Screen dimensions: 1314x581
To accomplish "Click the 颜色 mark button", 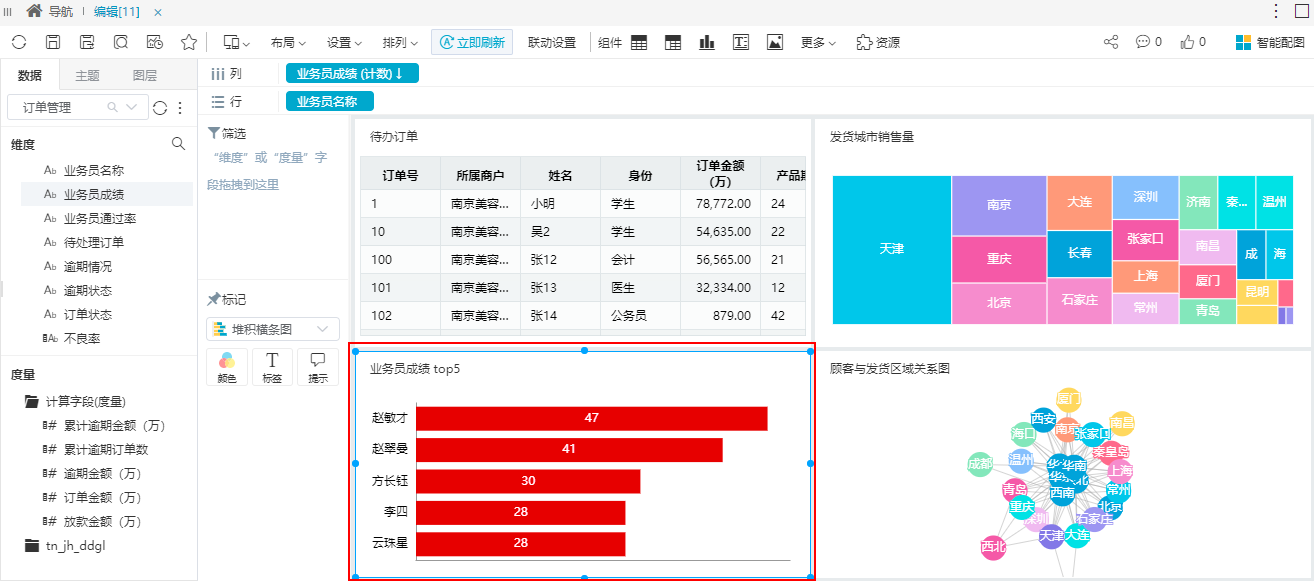I will pos(227,367).
